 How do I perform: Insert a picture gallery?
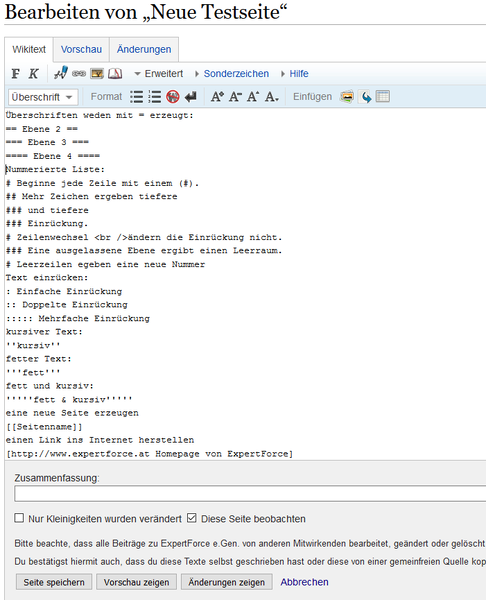pyautogui.click(x=347, y=97)
